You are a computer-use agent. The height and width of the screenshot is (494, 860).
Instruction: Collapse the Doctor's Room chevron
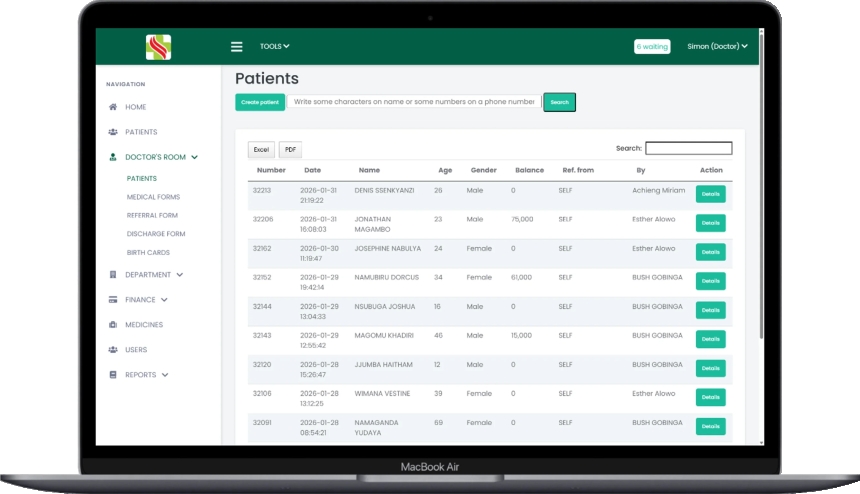(195, 157)
